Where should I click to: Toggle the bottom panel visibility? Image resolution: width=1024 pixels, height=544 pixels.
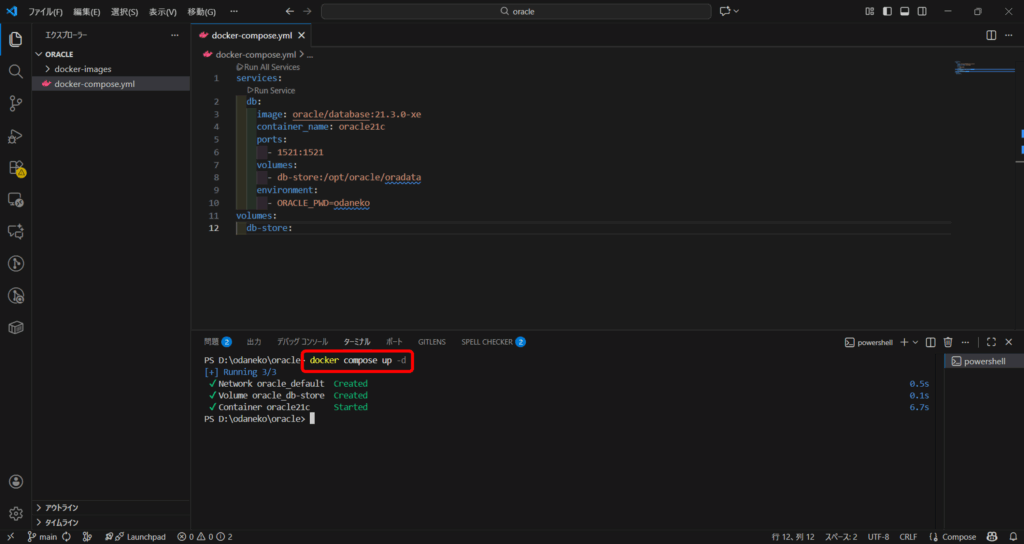click(904, 11)
